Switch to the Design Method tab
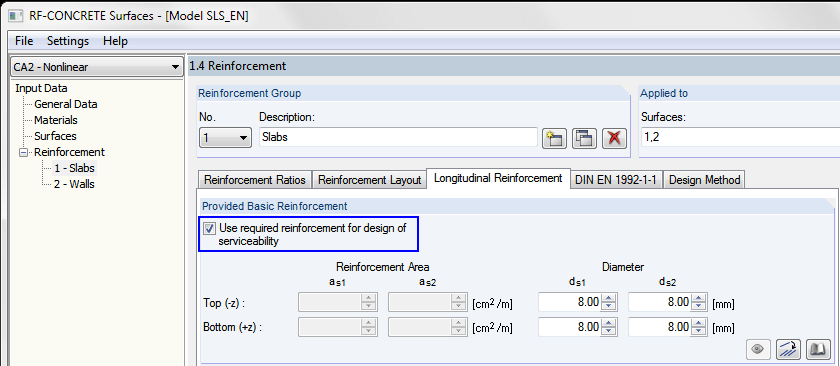This screenshot has height=366, width=840. click(x=704, y=180)
